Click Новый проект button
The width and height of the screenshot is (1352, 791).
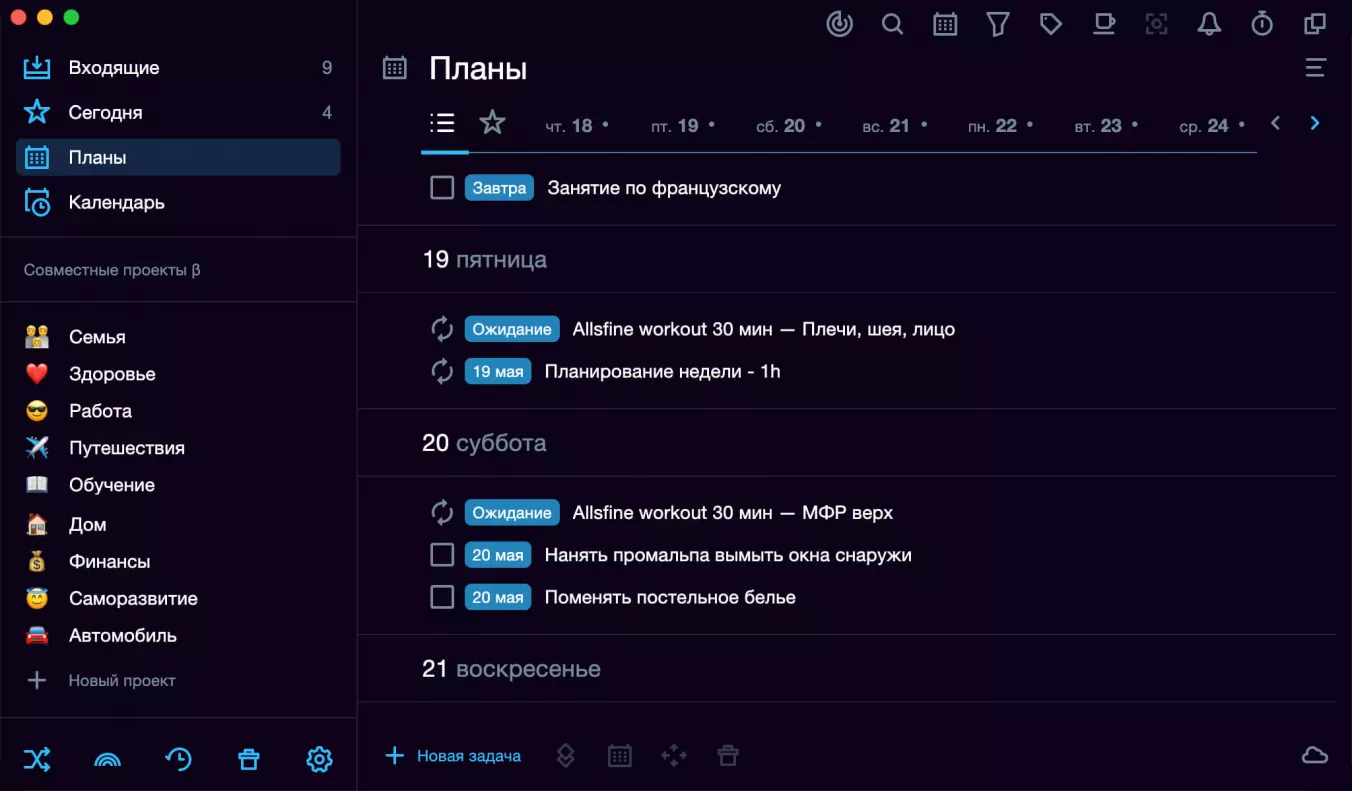click(100, 680)
